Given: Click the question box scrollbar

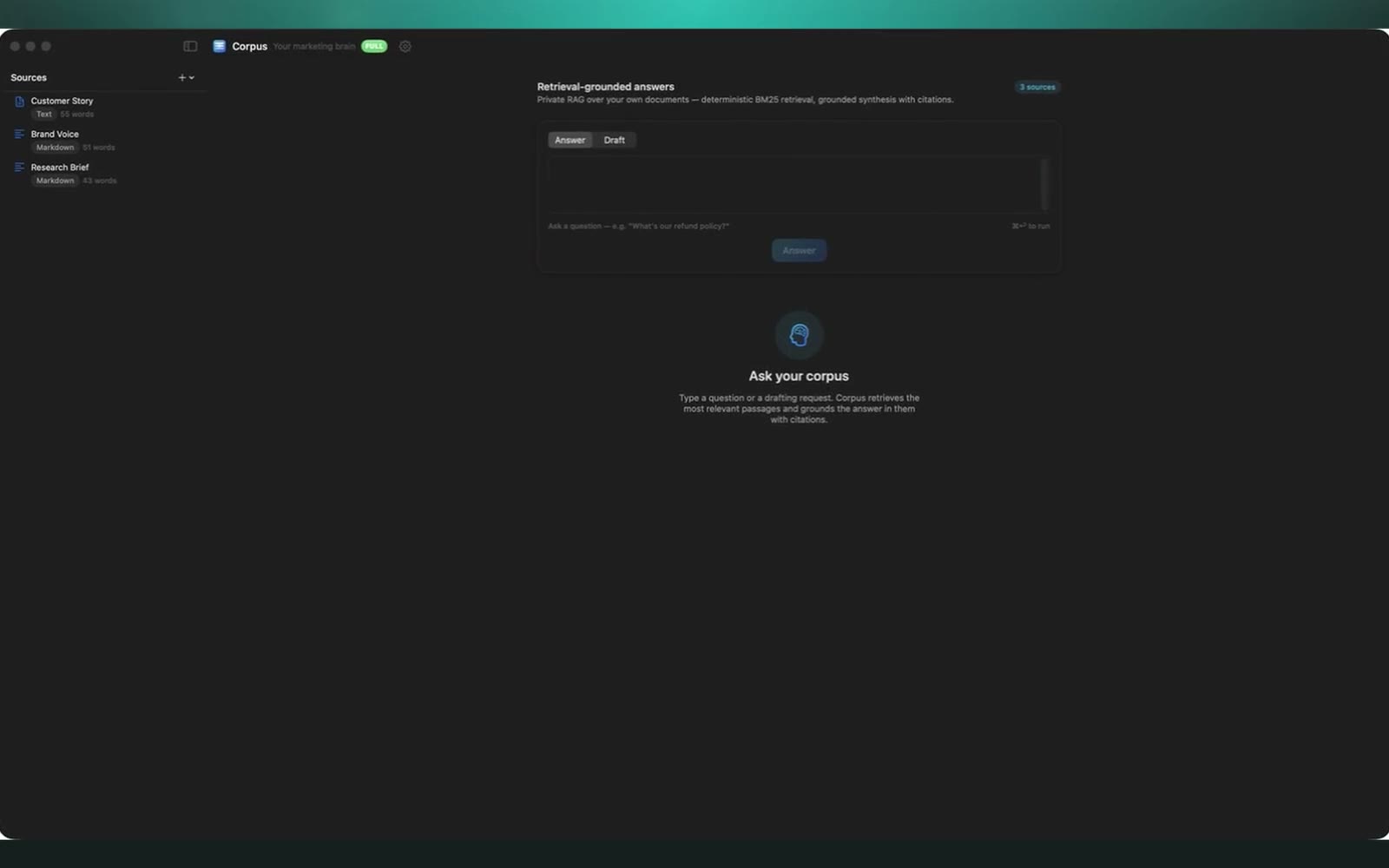Looking at the screenshot, I should pos(1044,184).
